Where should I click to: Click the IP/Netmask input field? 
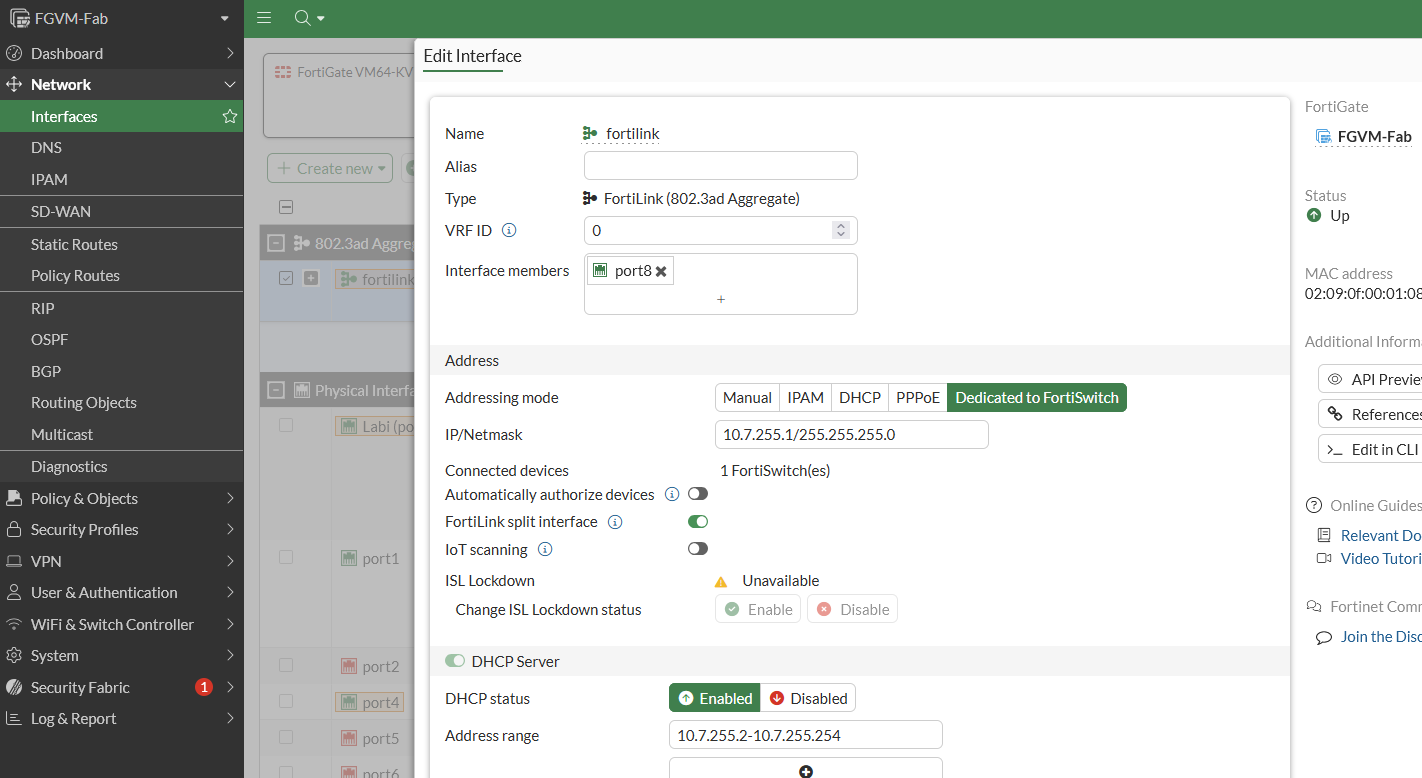pos(852,435)
